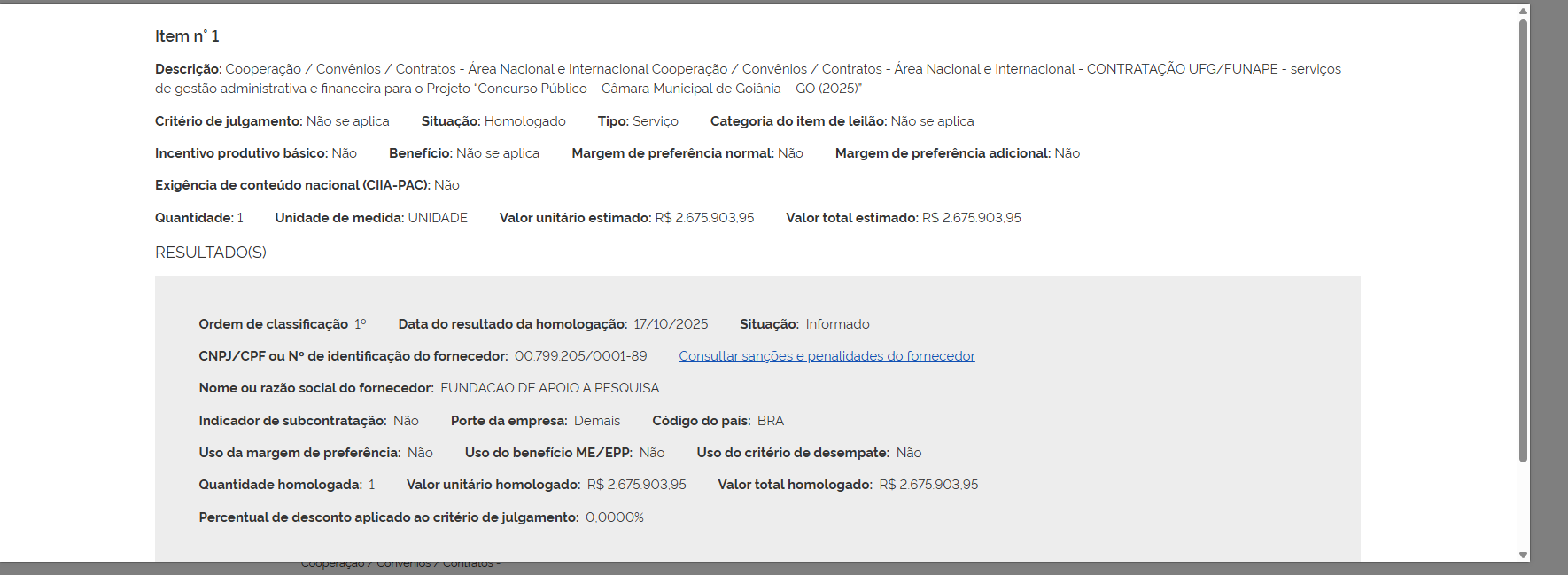Click the homologation date 17/10/2025

coord(671,324)
